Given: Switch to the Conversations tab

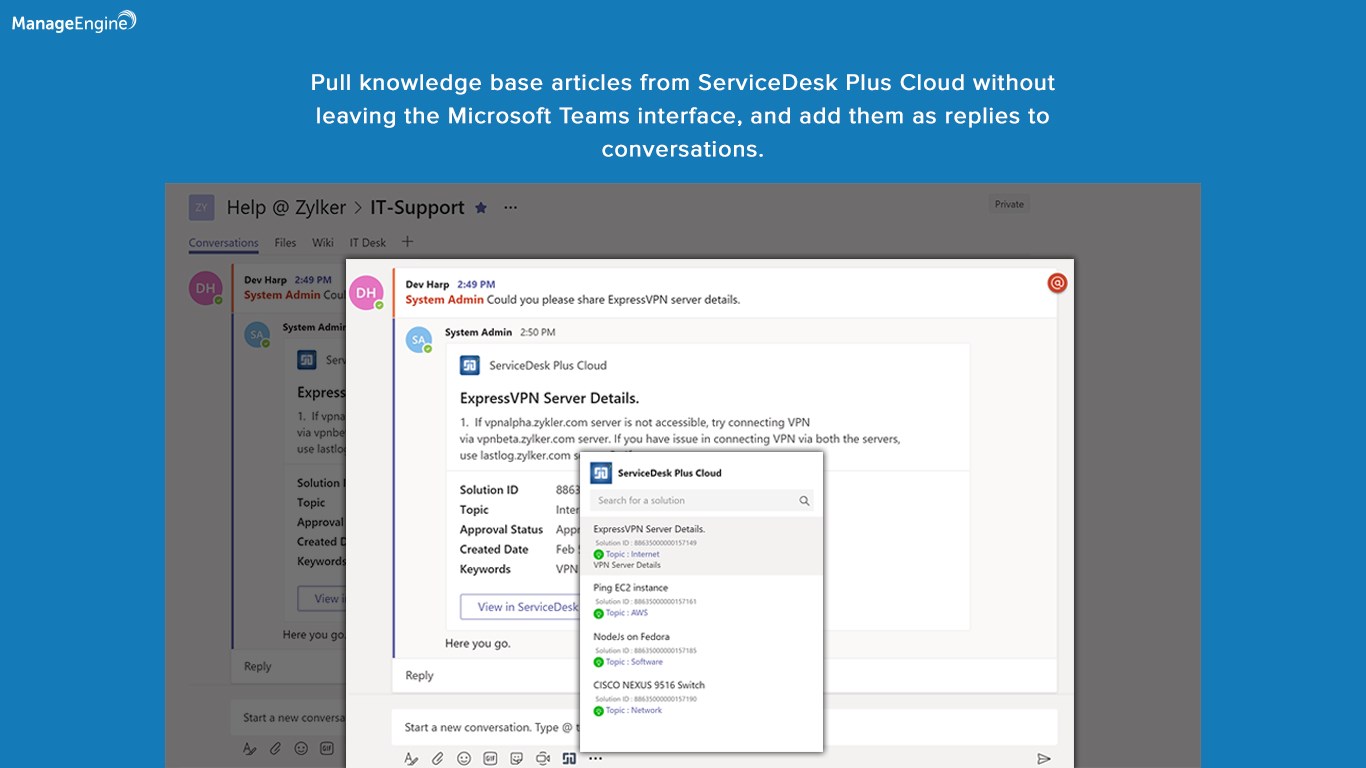Looking at the screenshot, I should tap(224, 242).
